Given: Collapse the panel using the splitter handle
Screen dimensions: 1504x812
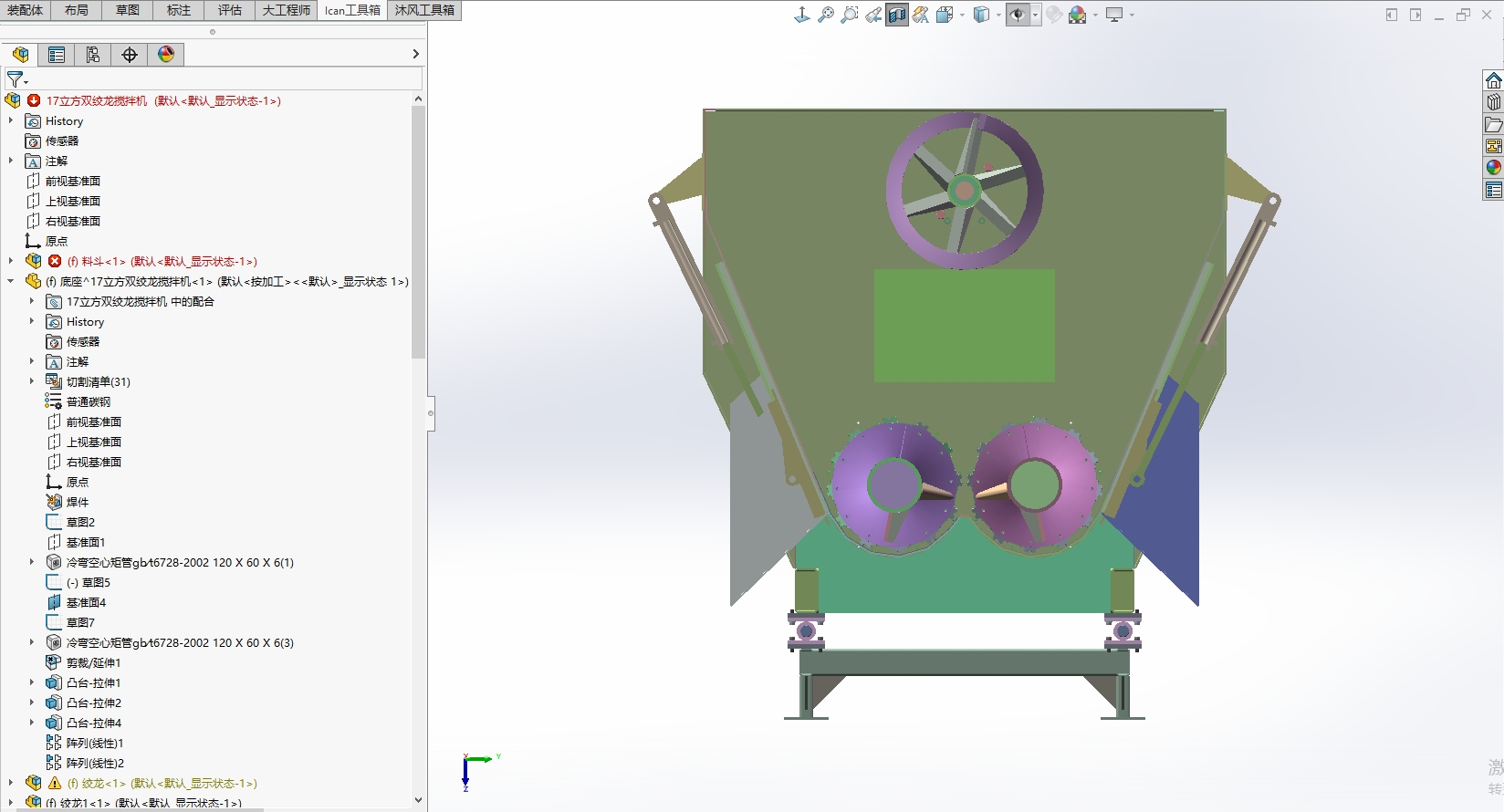Looking at the screenshot, I should click(431, 413).
